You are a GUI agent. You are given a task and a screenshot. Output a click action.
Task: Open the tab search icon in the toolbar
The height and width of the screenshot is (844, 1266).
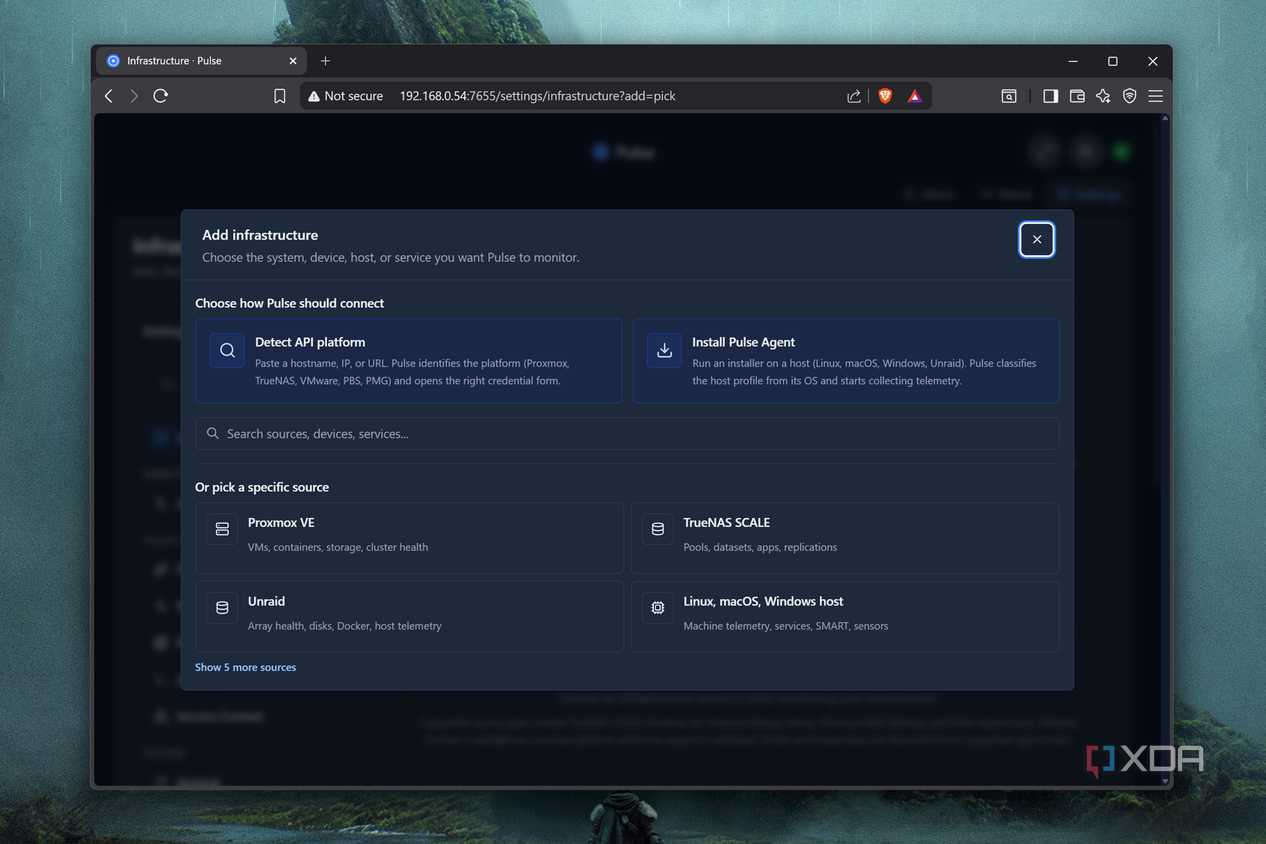coord(1009,96)
